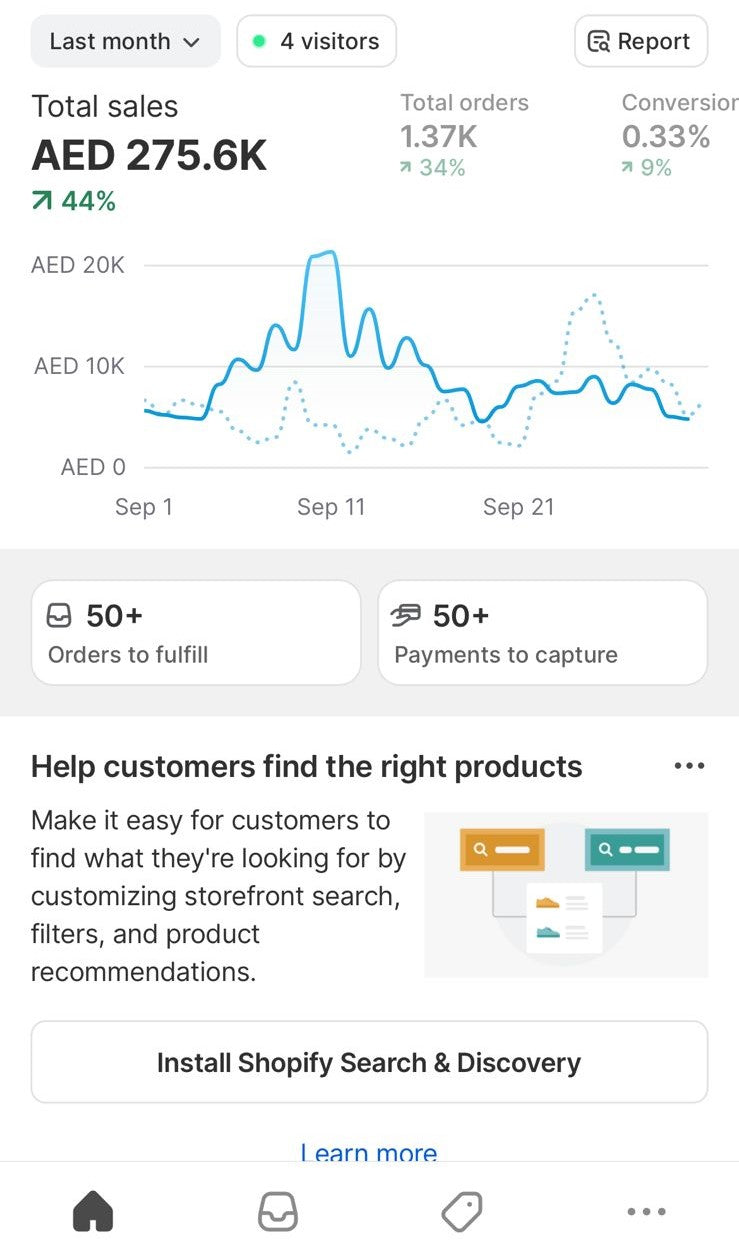Open three-dot options on product search card

pos(689,767)
